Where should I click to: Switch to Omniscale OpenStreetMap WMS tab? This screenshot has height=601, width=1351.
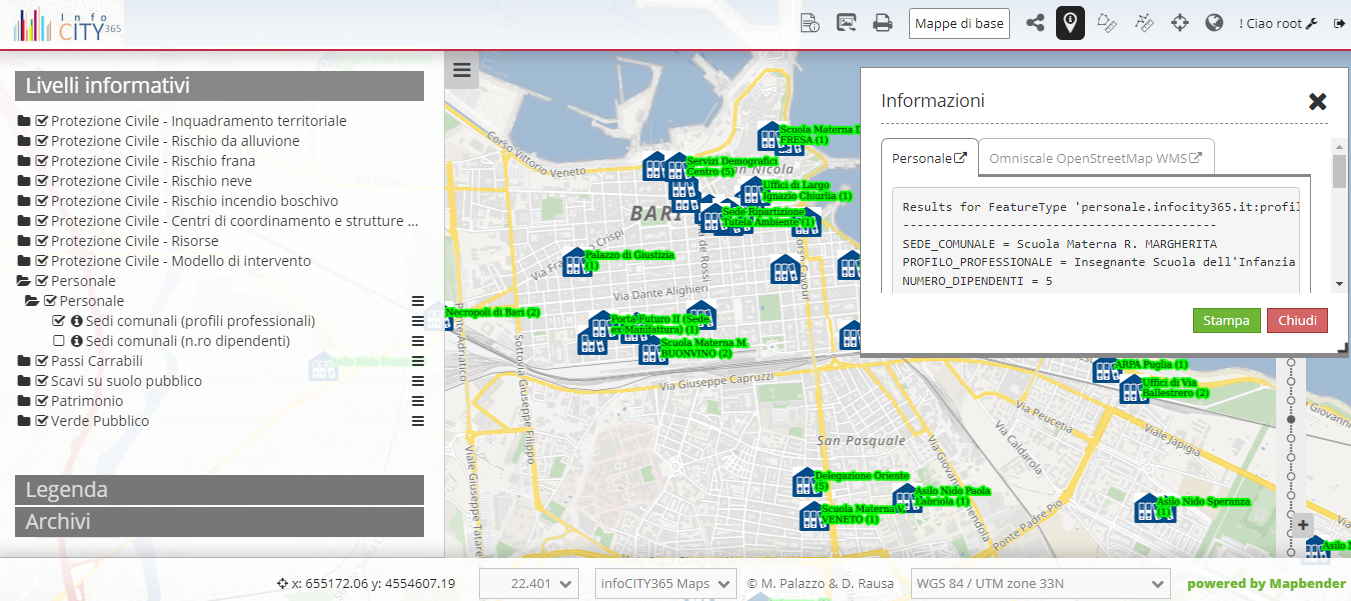click(1096, 158)
